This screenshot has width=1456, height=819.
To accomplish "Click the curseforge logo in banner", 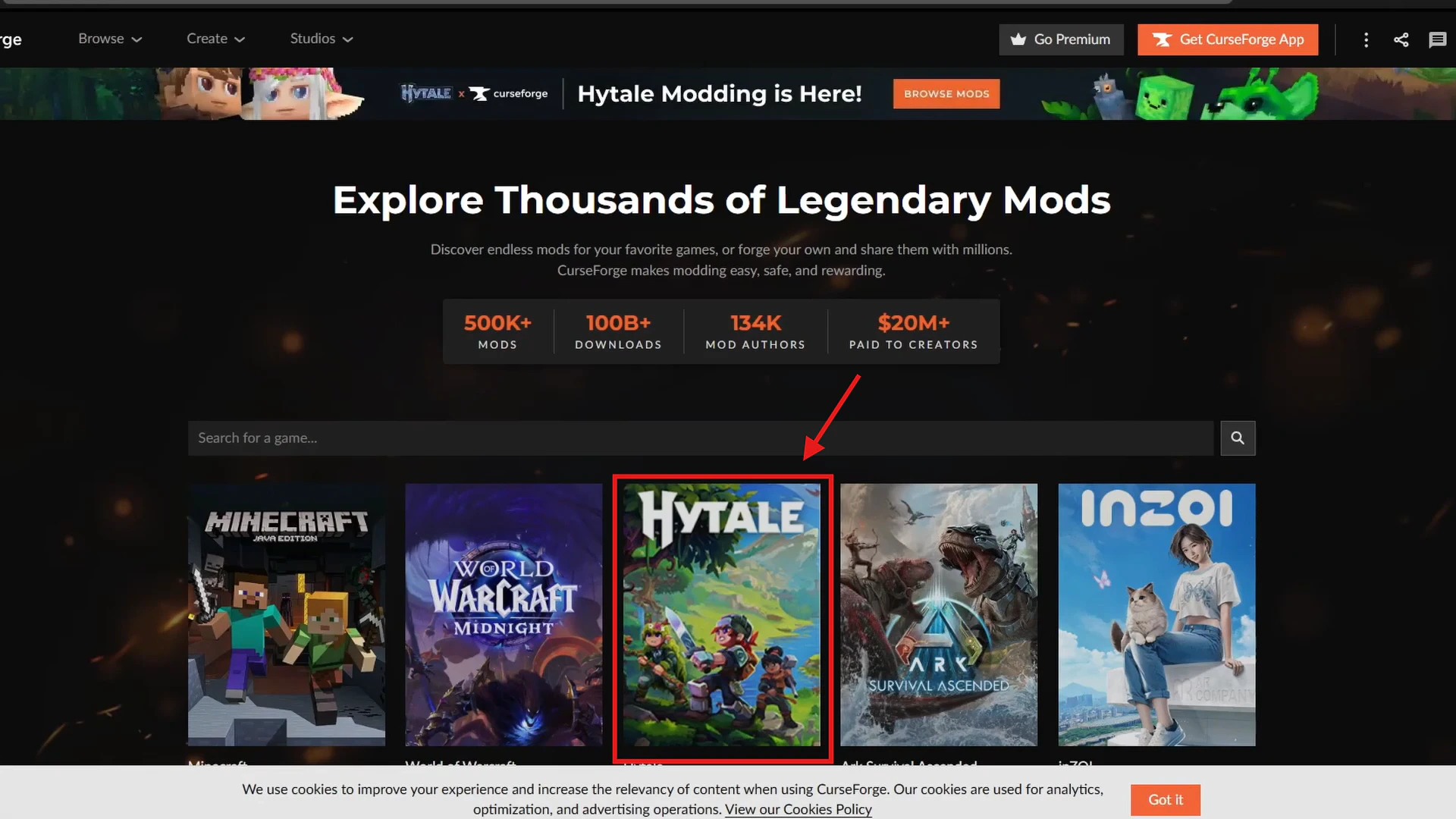I will pos(508,93).
